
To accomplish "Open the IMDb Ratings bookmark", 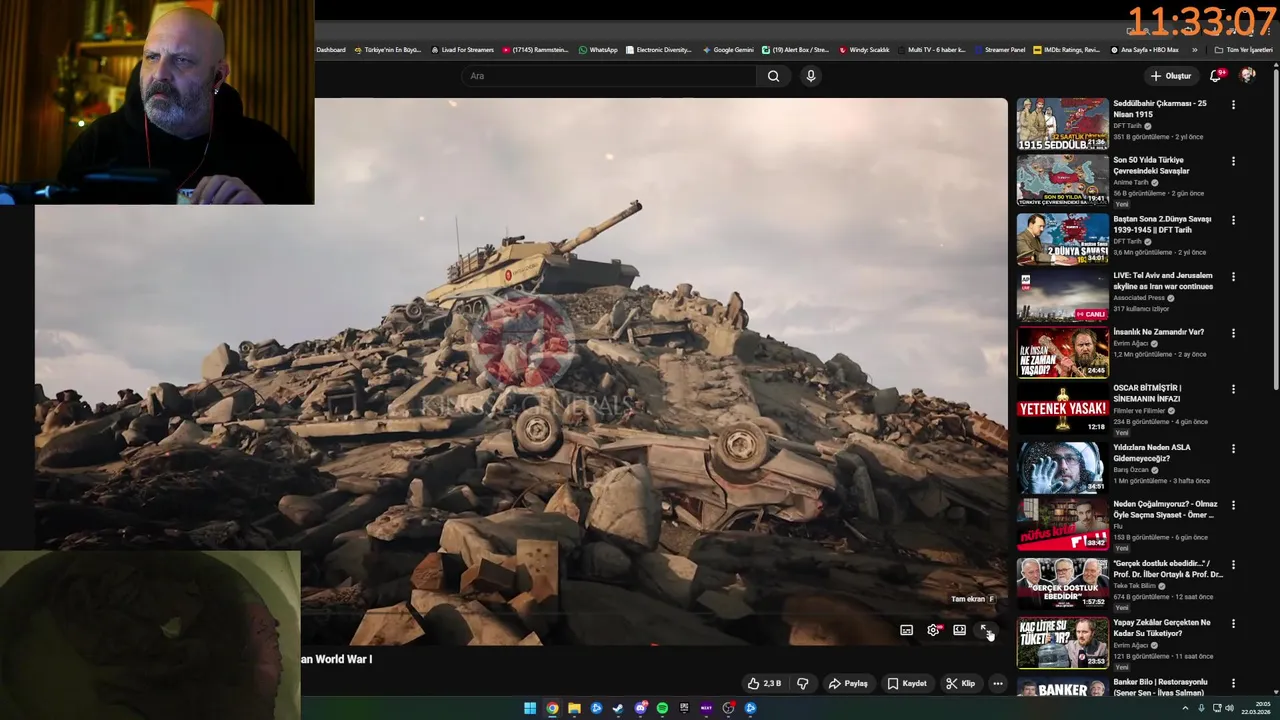I will (1066, 50).
